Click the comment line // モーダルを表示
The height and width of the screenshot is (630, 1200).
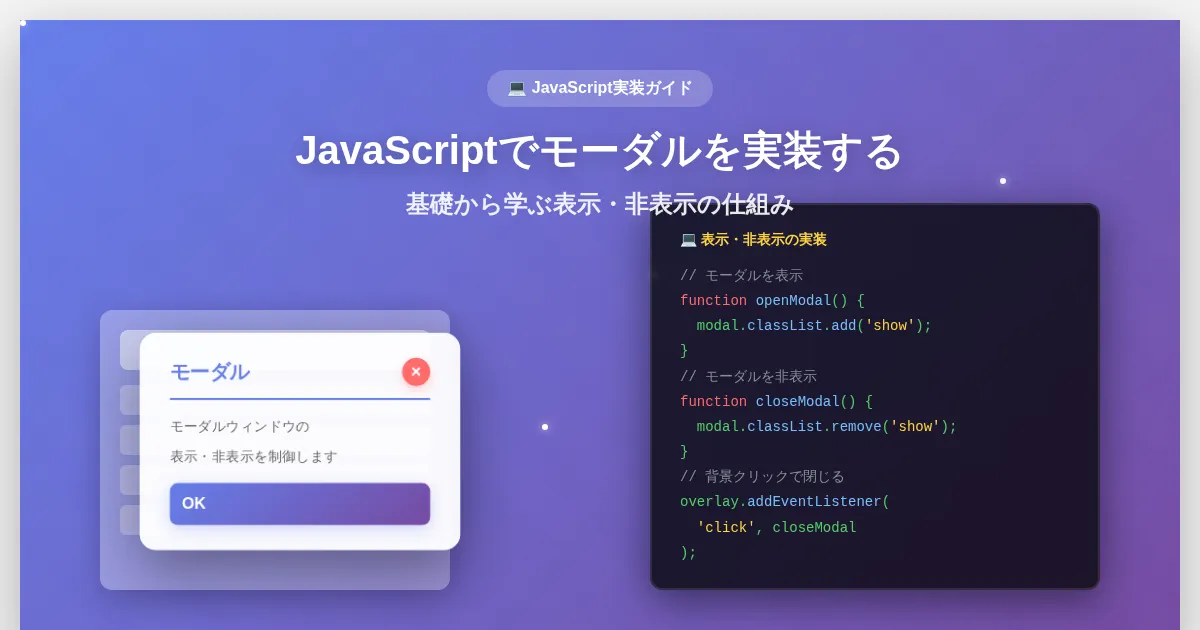(x=741, y=275)
